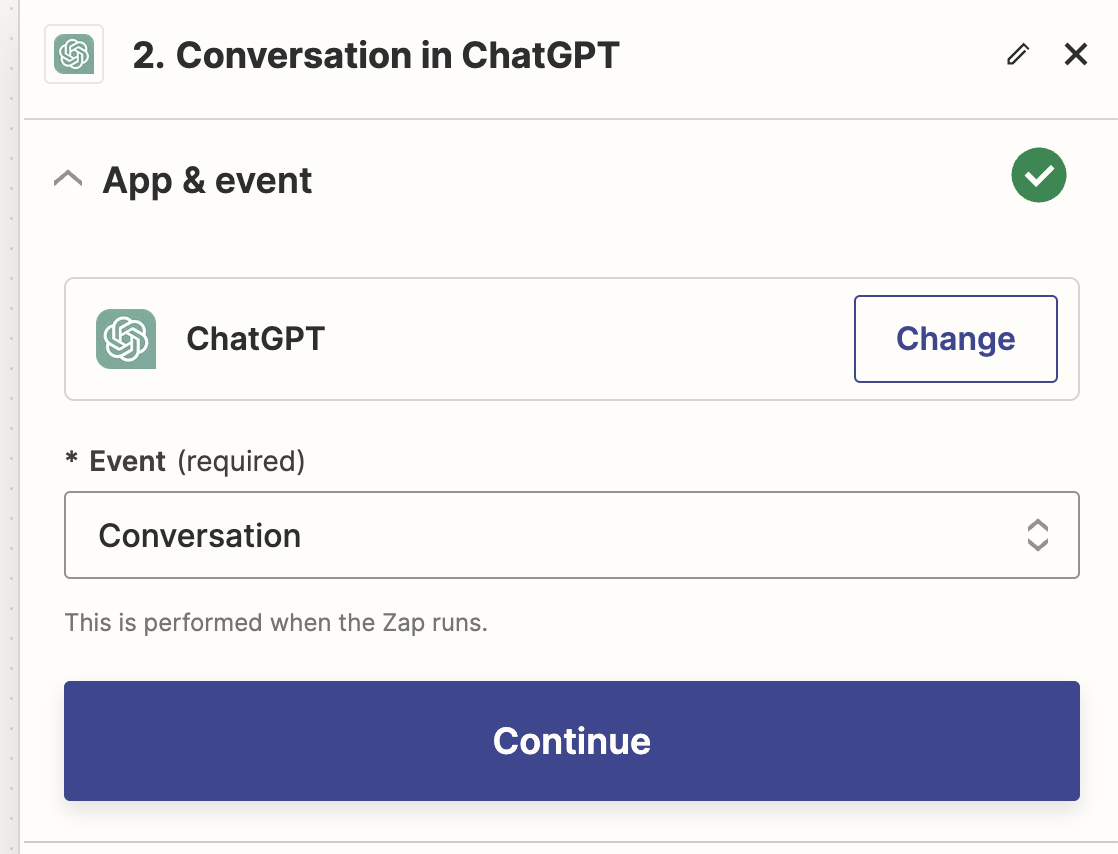Open the Event dropdown showing Conversation
The width and height of the screenshot is (1118, 854).
pos(572,535)
